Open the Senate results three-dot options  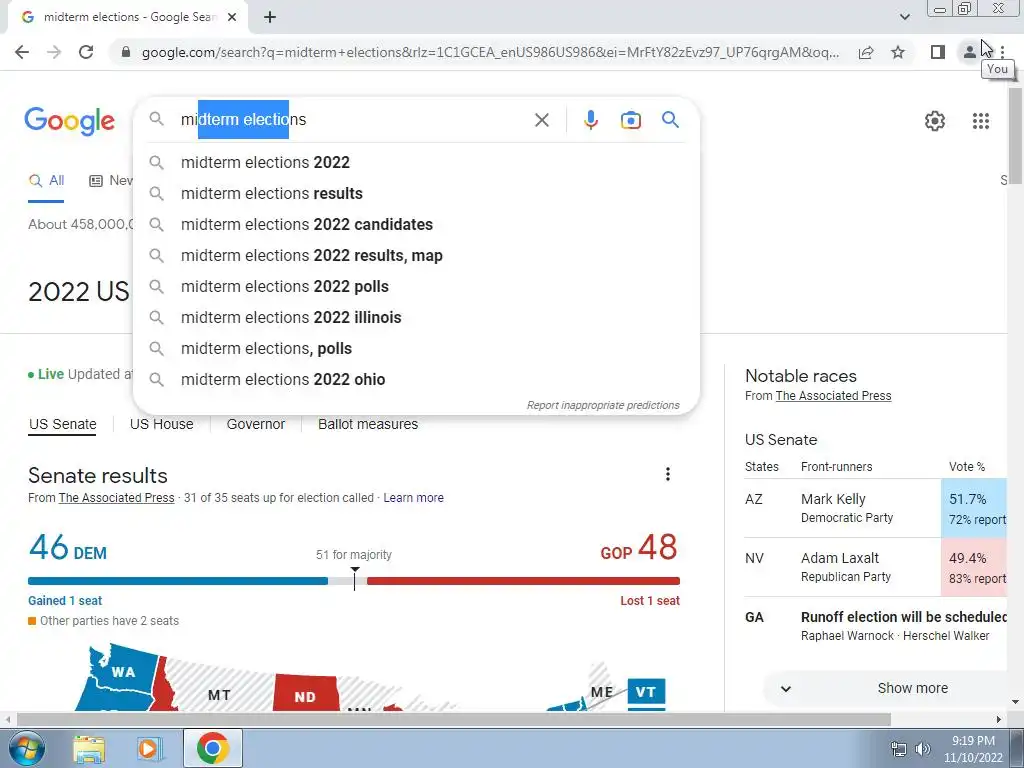pyautogui.click(x=667, y=474)
